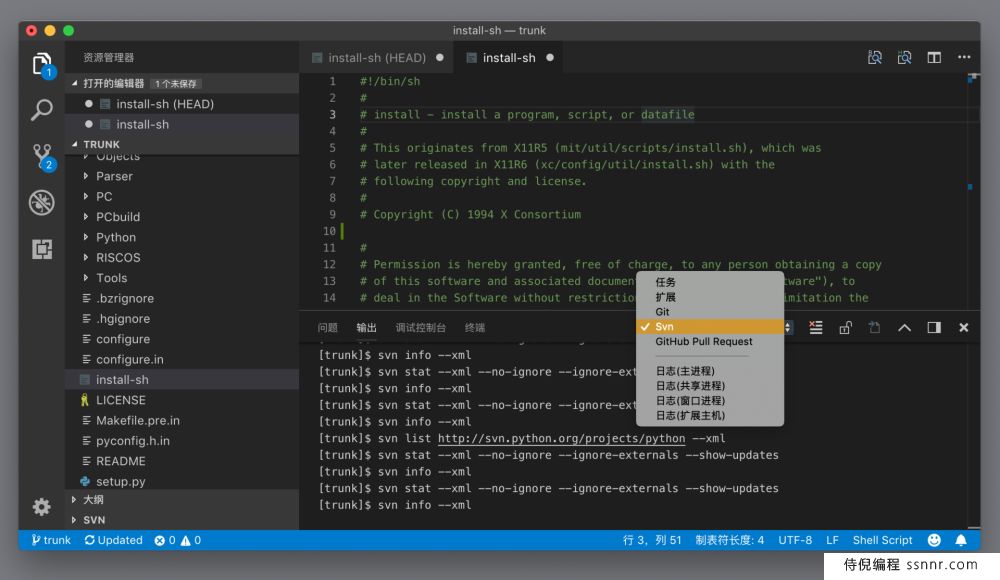Image resolution: width=1000 pixels, height=580 pixels.
Task: Maximize the panel with chevron up
Action: pyautogui.click(x=904, y=328)
